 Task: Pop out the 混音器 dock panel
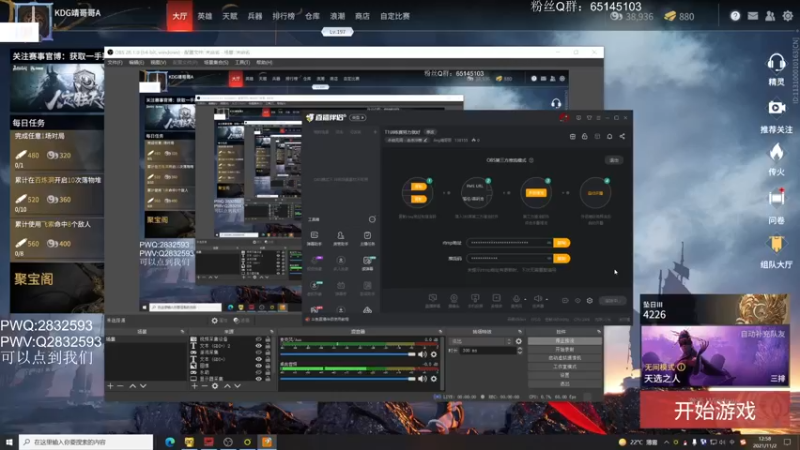pos(440,332)
